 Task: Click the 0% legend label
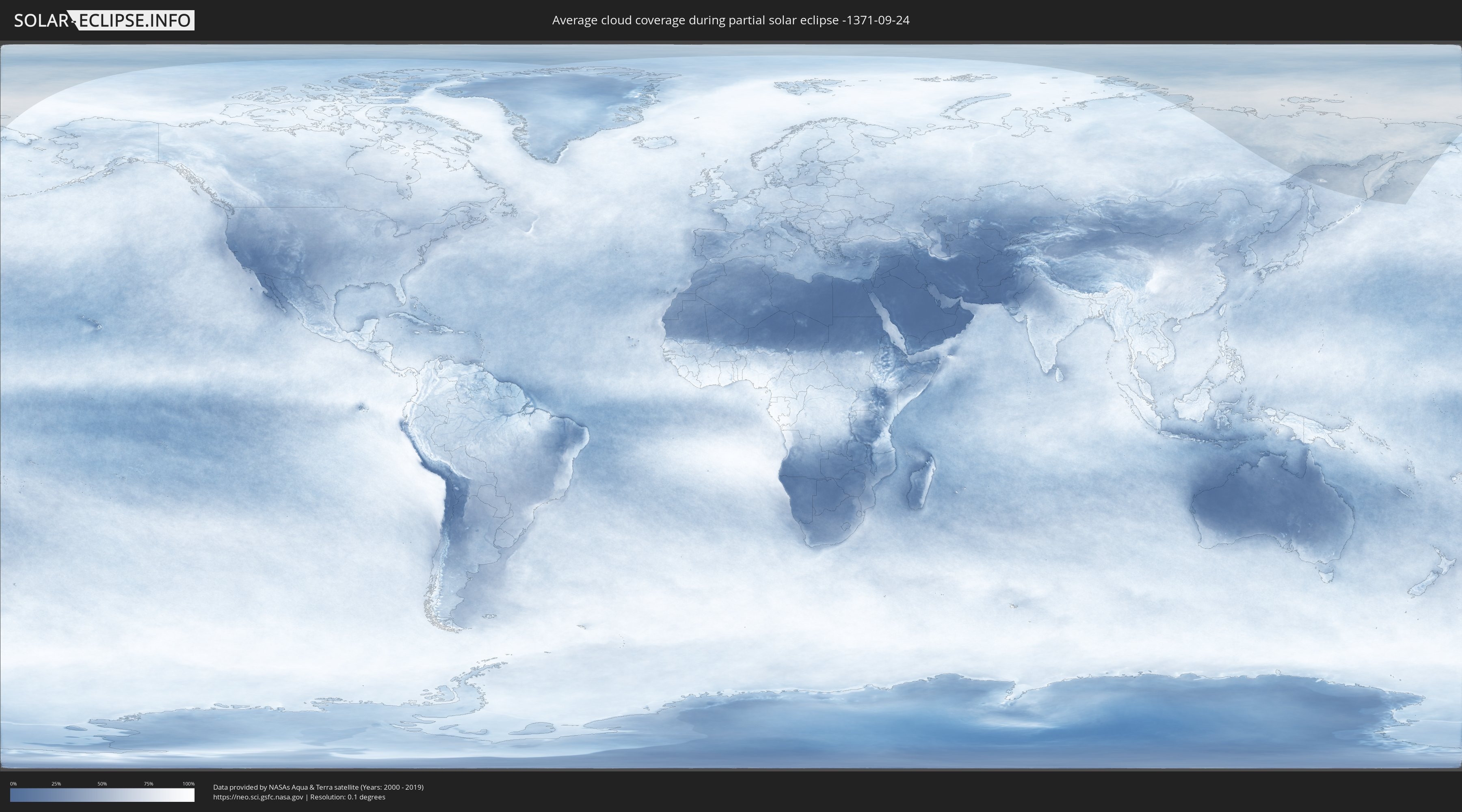pyautogui.click(x=13, y=784)
